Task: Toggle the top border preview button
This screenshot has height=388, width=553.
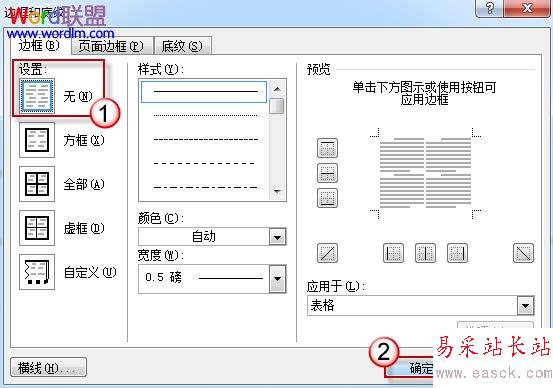Action: 327,147
